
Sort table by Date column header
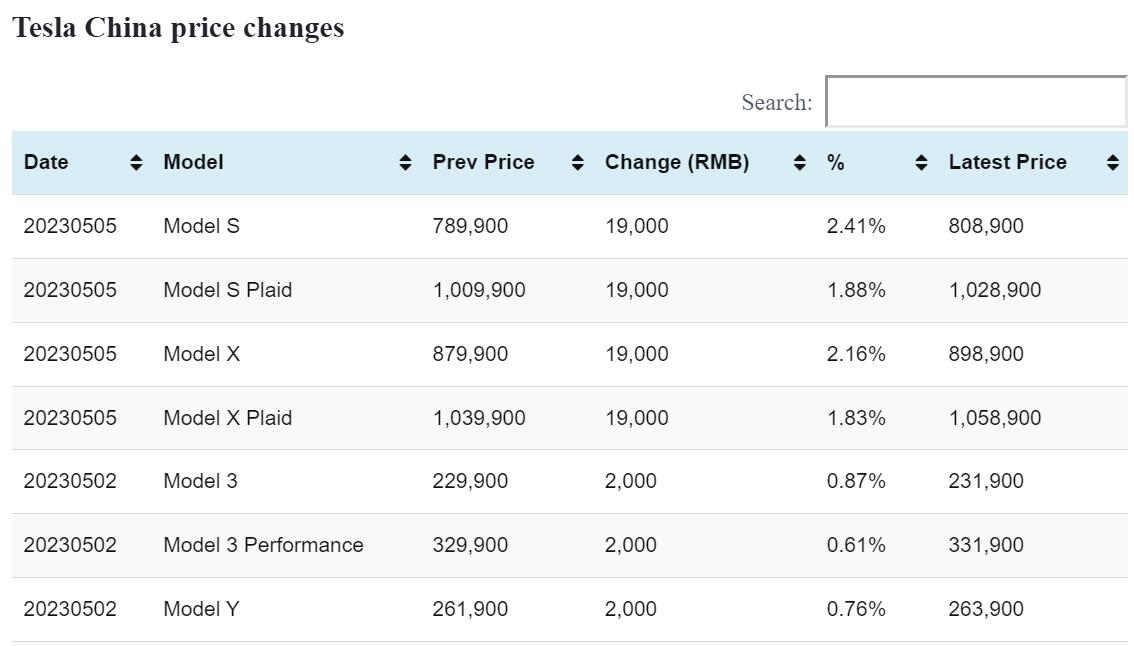click(x=47, y=162)
